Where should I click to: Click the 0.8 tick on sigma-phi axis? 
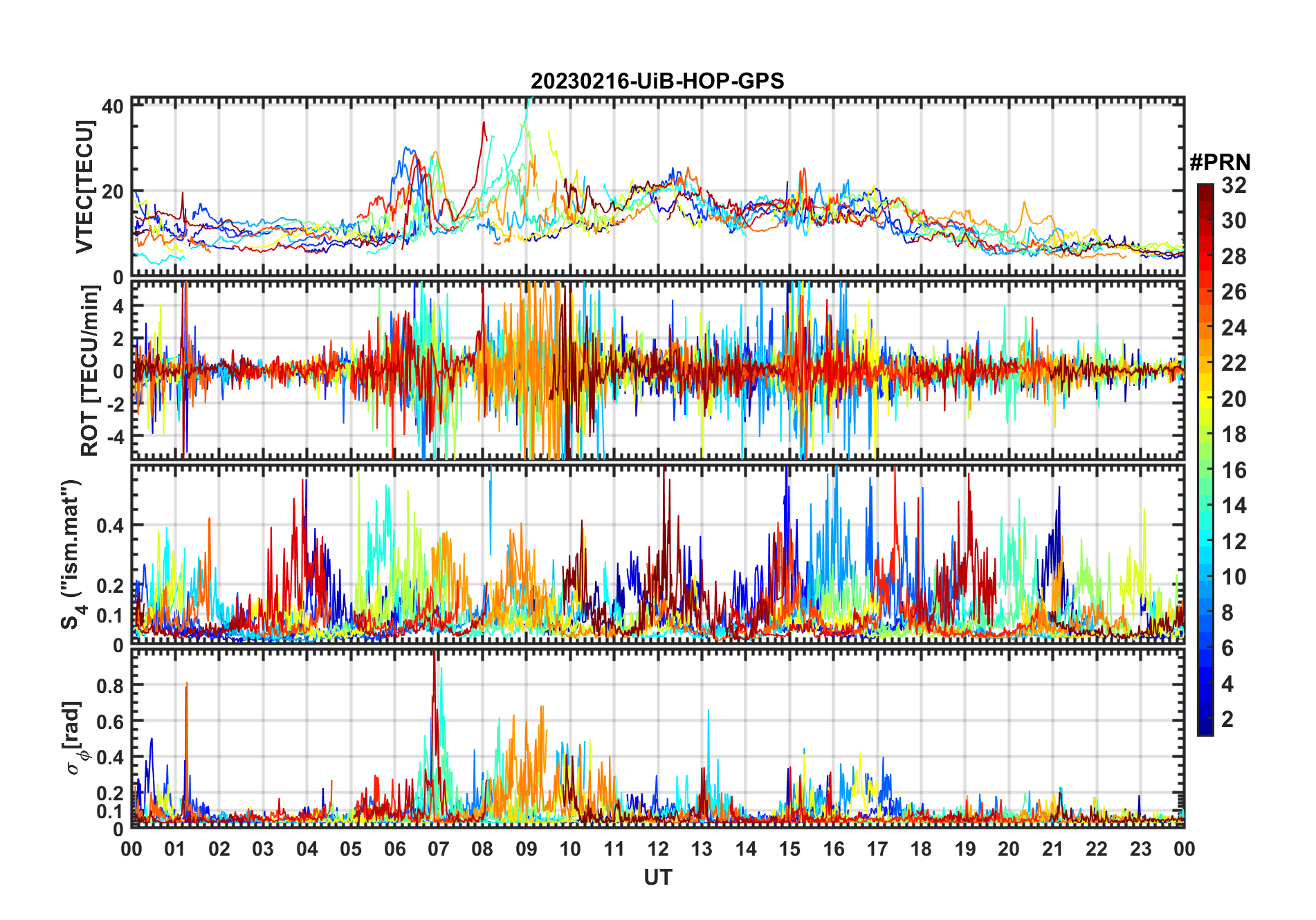point(110,686)
